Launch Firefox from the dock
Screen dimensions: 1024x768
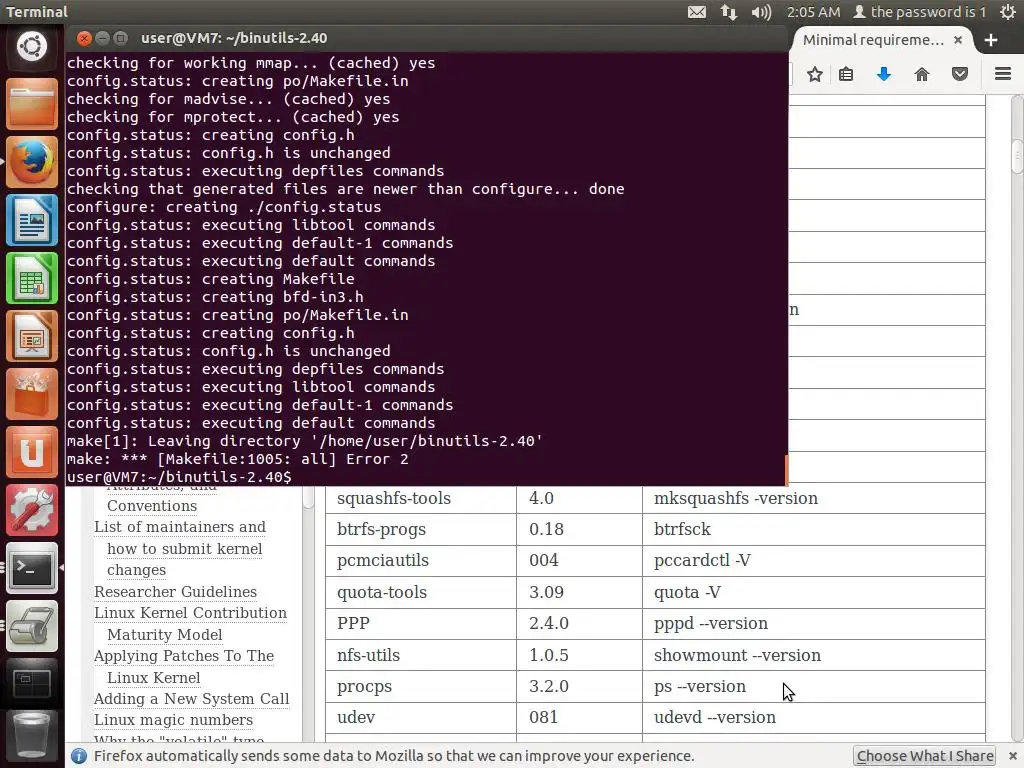[x=31, y=162]
